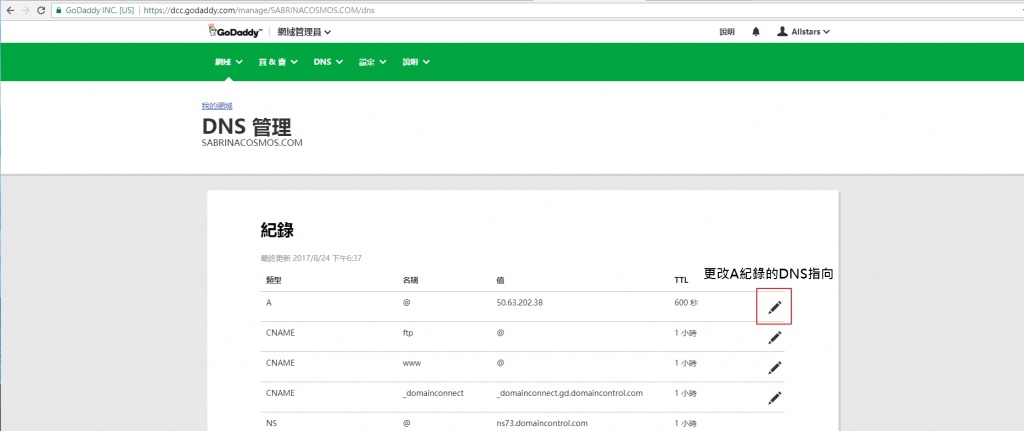Click the 我的網域 breadcrumb link
This screenshot has width=1024, height=431.
pyautogui.click(x=216, y=105)
